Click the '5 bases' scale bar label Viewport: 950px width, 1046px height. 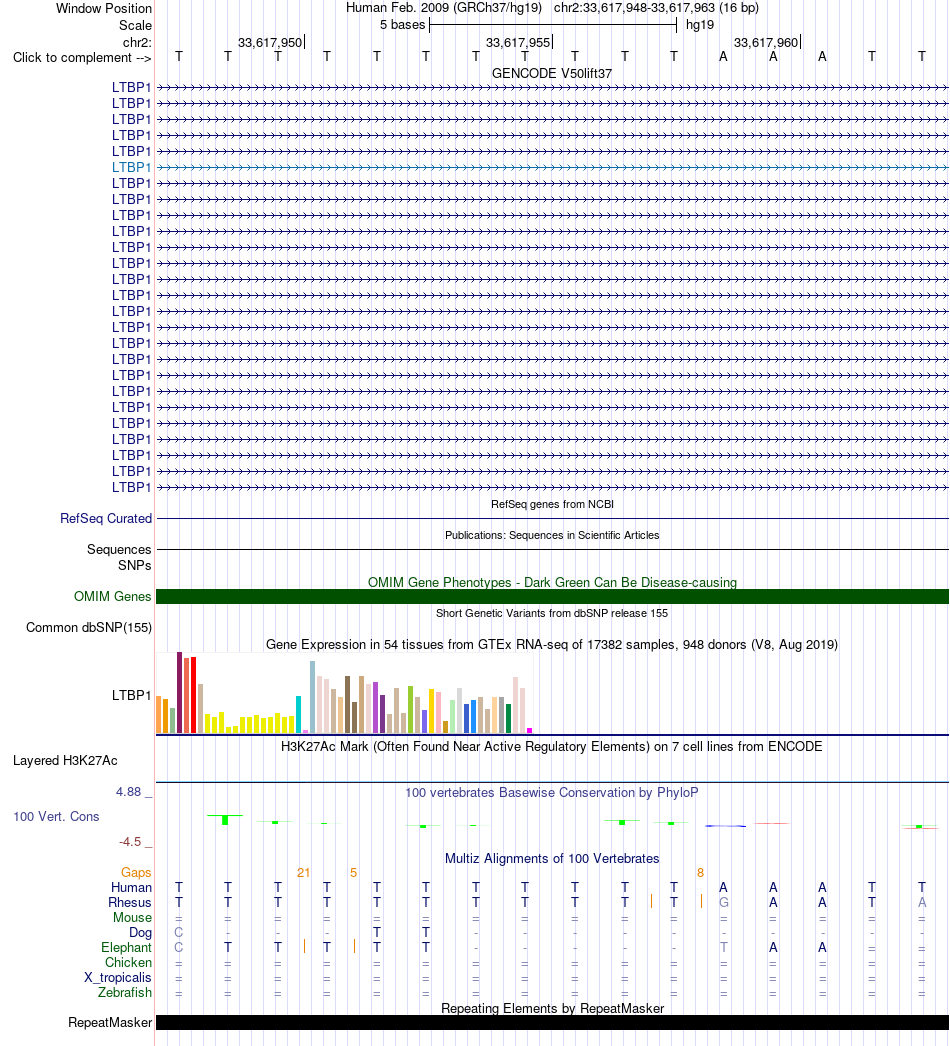click(402, 25)
